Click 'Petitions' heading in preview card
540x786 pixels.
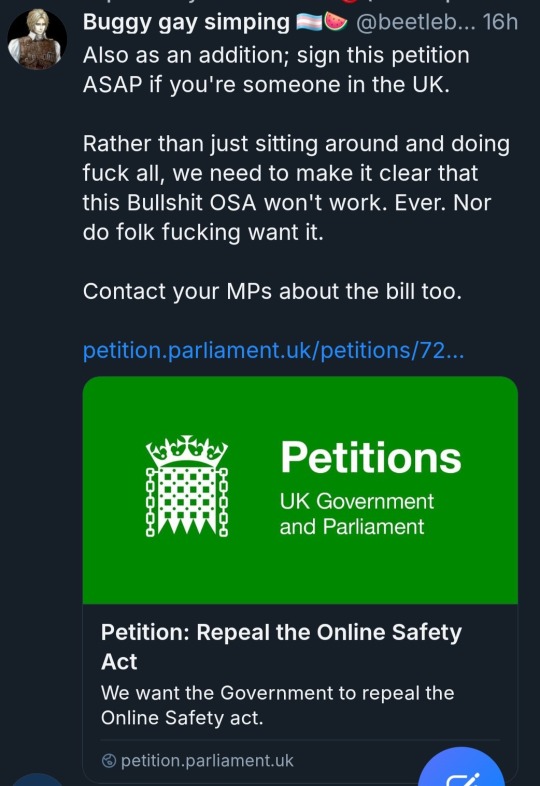click(371, 457)
